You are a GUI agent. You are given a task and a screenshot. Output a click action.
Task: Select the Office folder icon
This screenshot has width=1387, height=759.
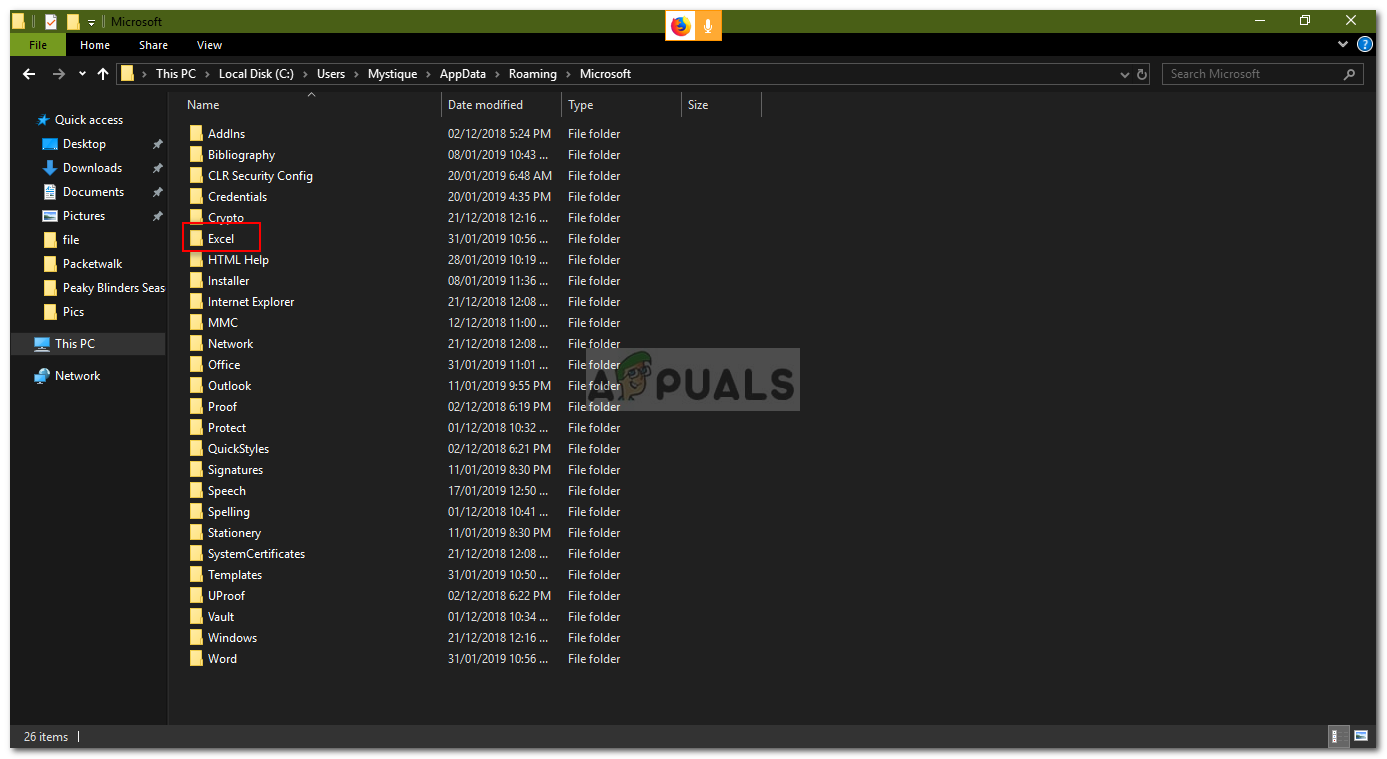196,365
